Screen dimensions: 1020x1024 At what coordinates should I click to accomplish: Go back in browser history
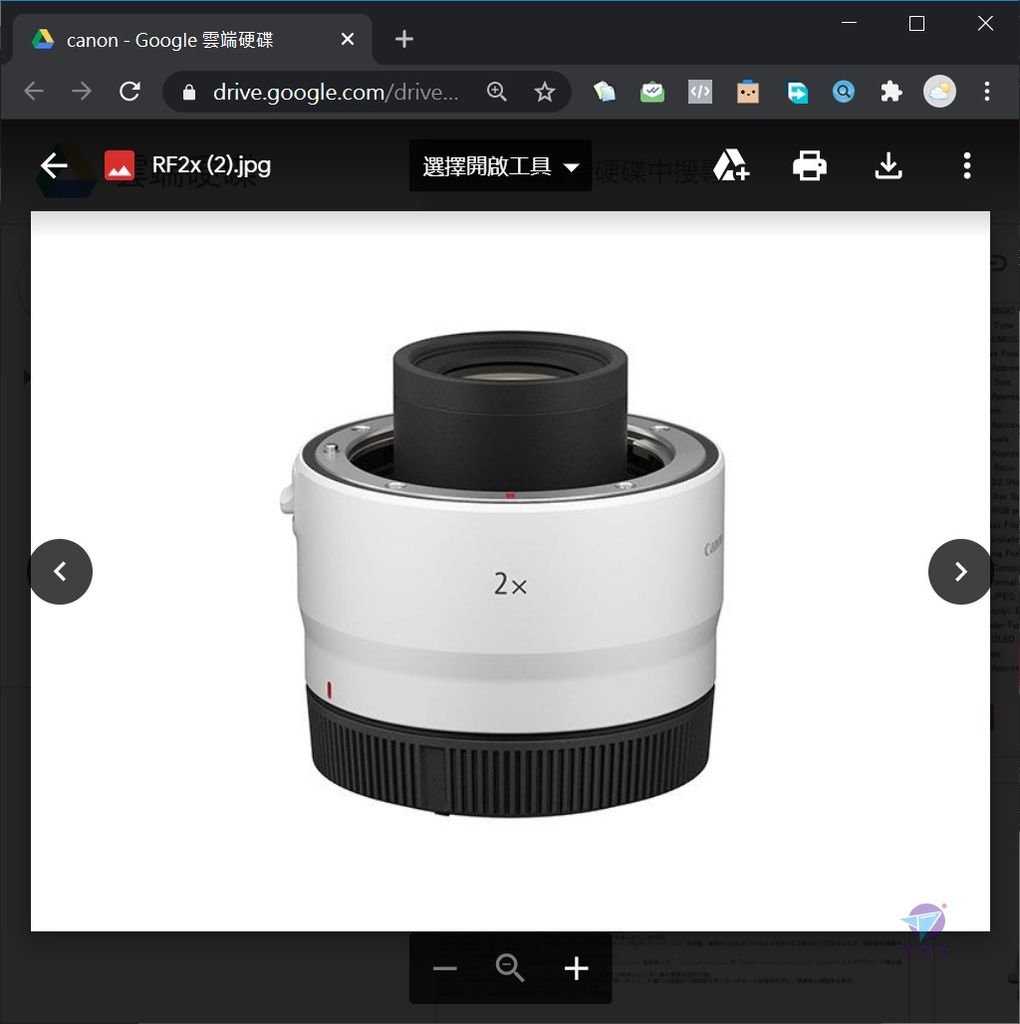point(33,91)
